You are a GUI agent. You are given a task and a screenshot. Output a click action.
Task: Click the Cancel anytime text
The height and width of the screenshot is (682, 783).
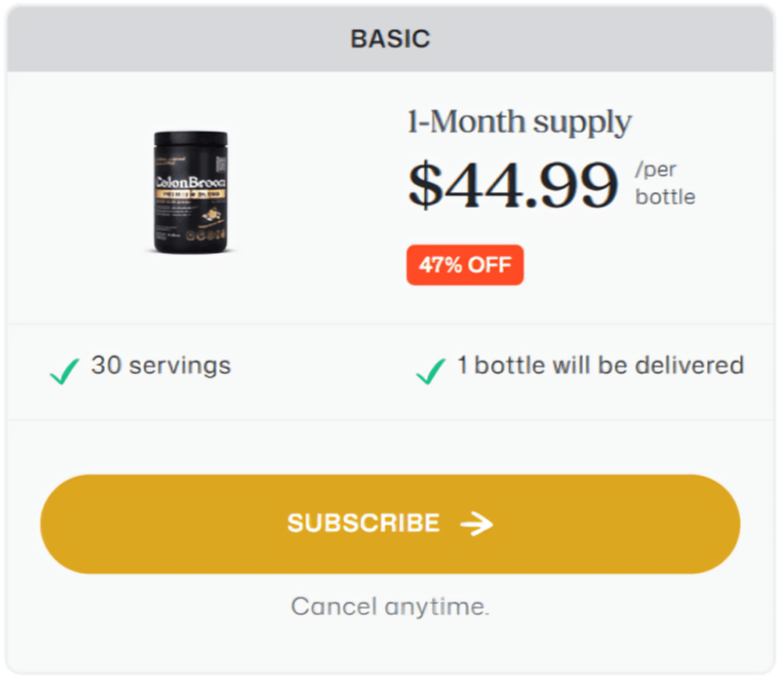tap(390, 606)
